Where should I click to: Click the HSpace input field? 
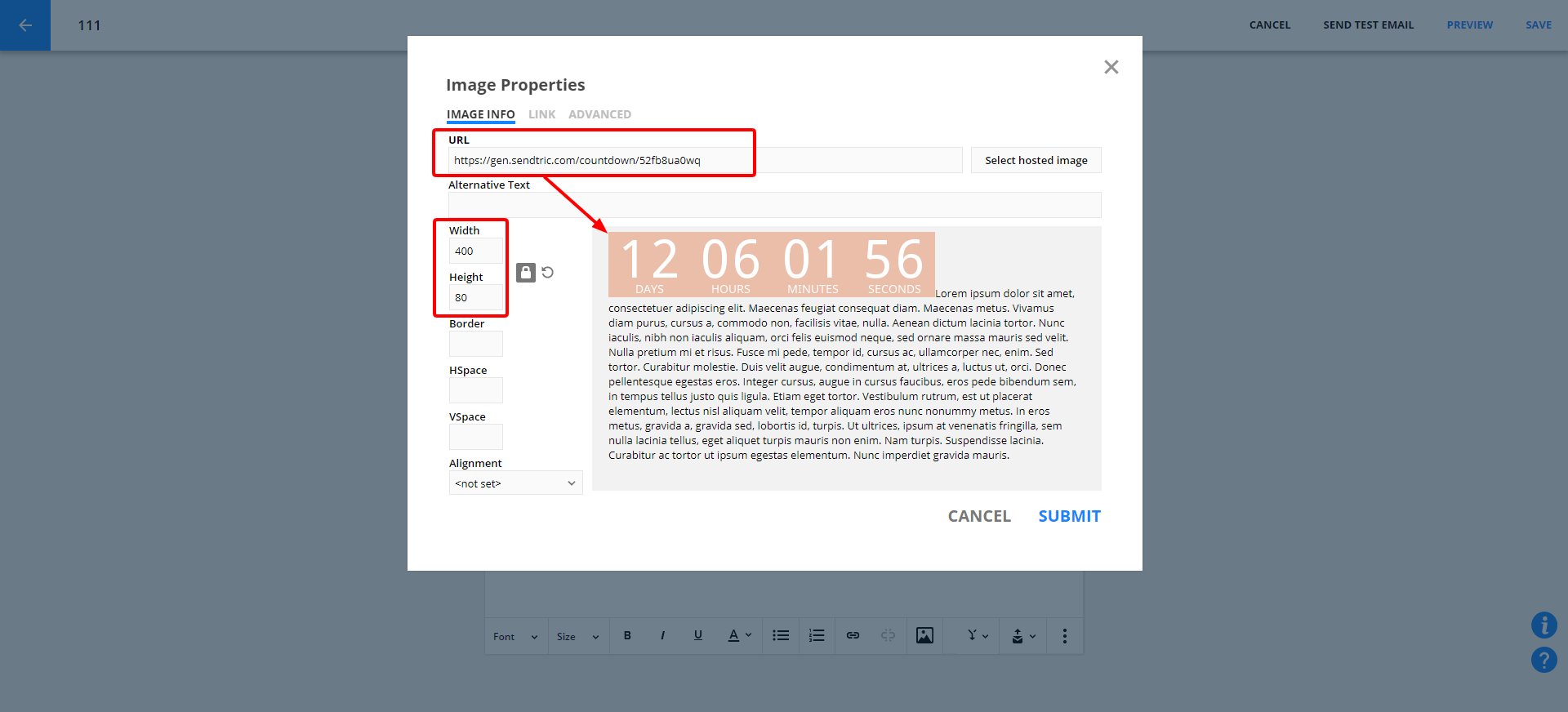pyautogui.click(x=476, y=390)
